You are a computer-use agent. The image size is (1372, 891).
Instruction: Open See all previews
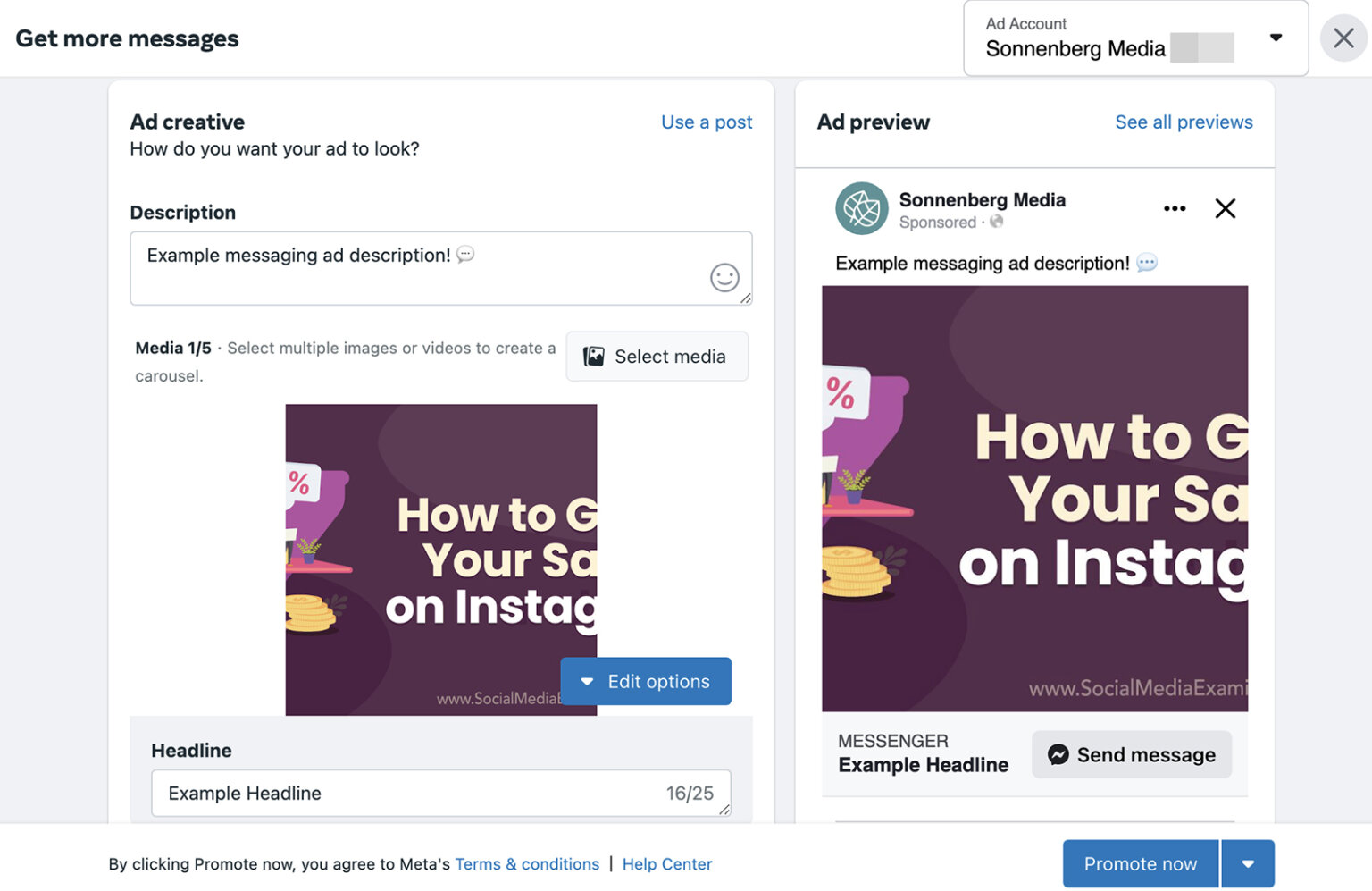[x=1184, y=122]
